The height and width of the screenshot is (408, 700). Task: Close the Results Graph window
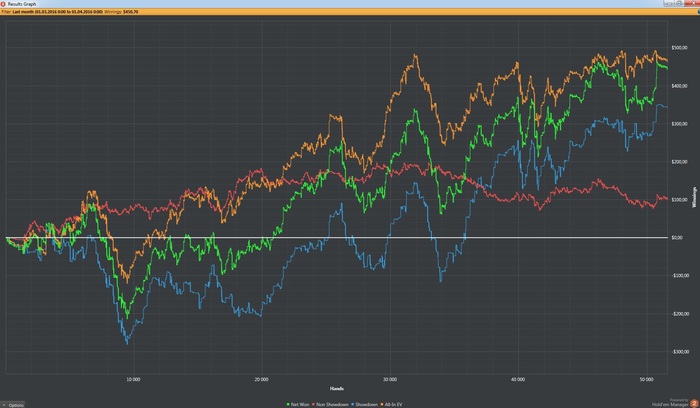click(693, 3)
